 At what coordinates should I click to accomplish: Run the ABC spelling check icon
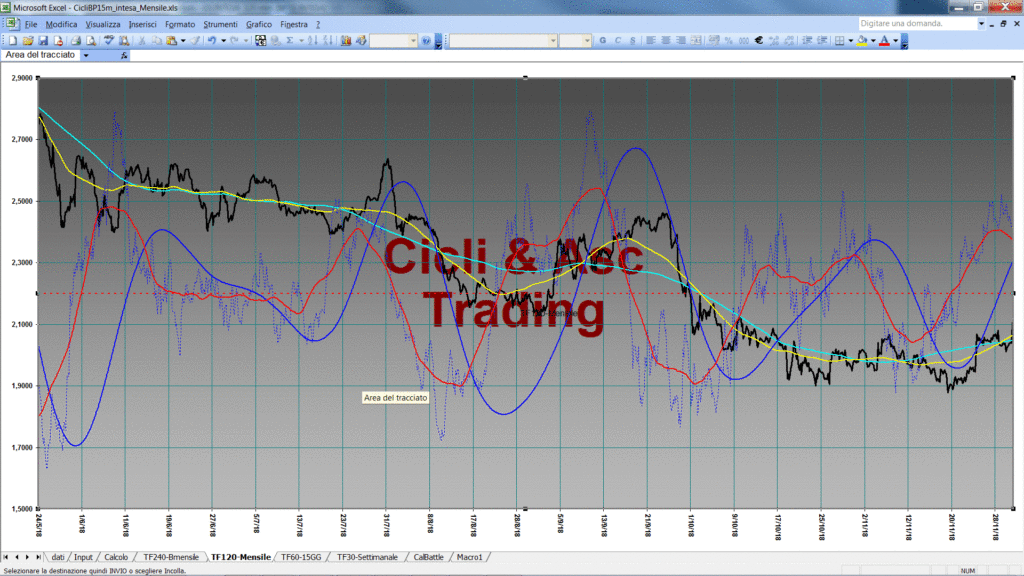pyautogui.click(x=109, y=40)
